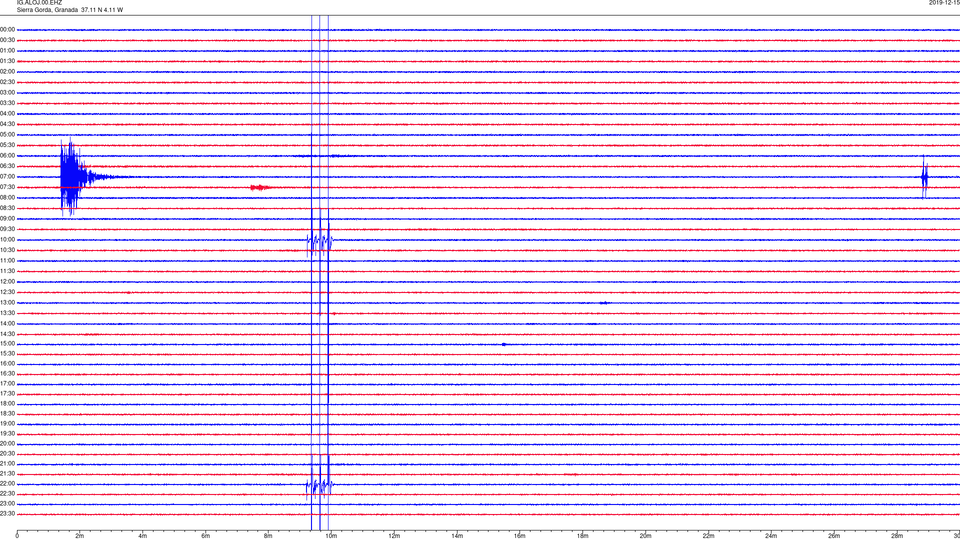
Task: Click the 24m tick label on the axis
Action: [771, 536]
